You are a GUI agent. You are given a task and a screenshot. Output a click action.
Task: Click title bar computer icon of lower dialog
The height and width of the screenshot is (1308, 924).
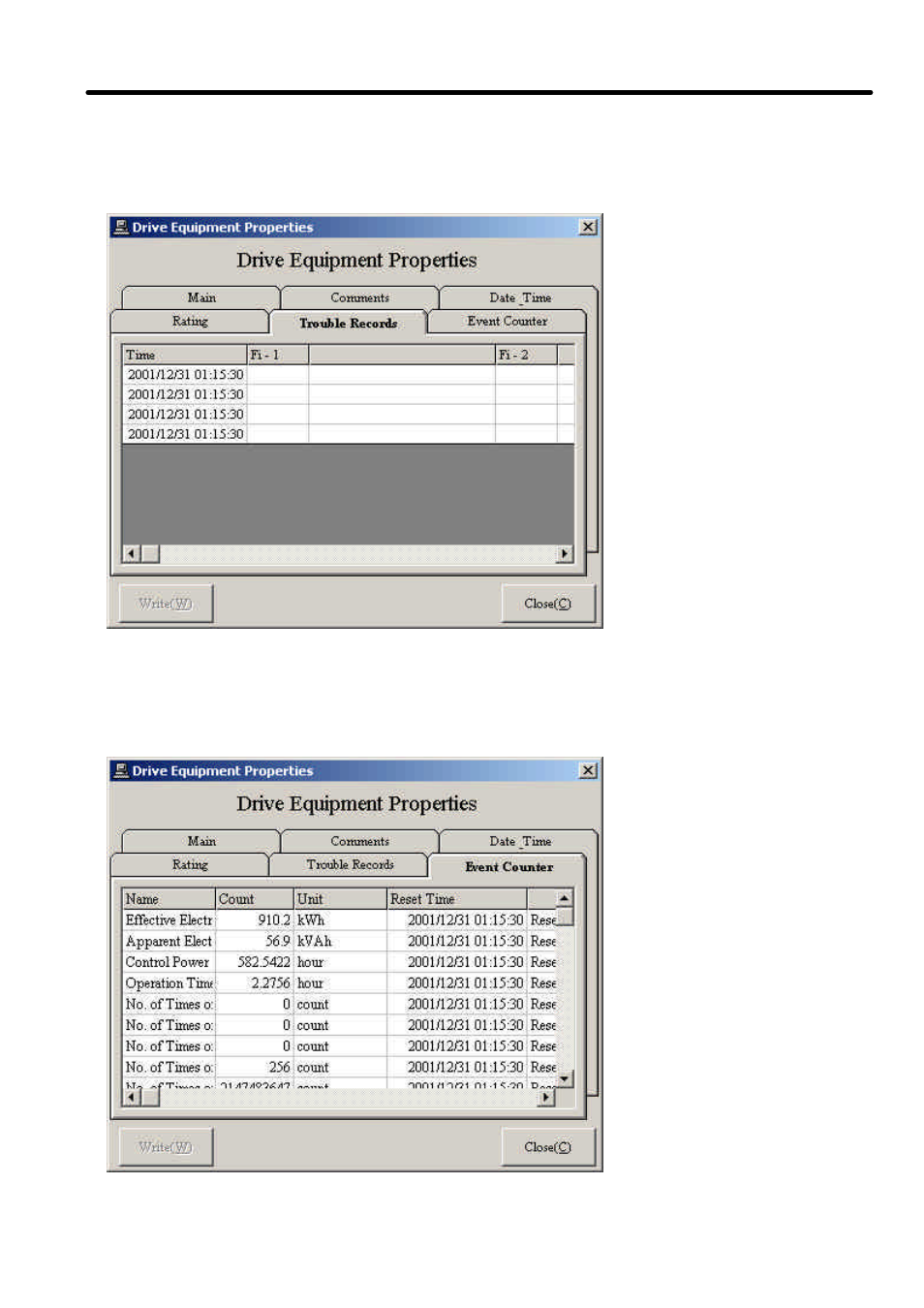click(121, 770)
